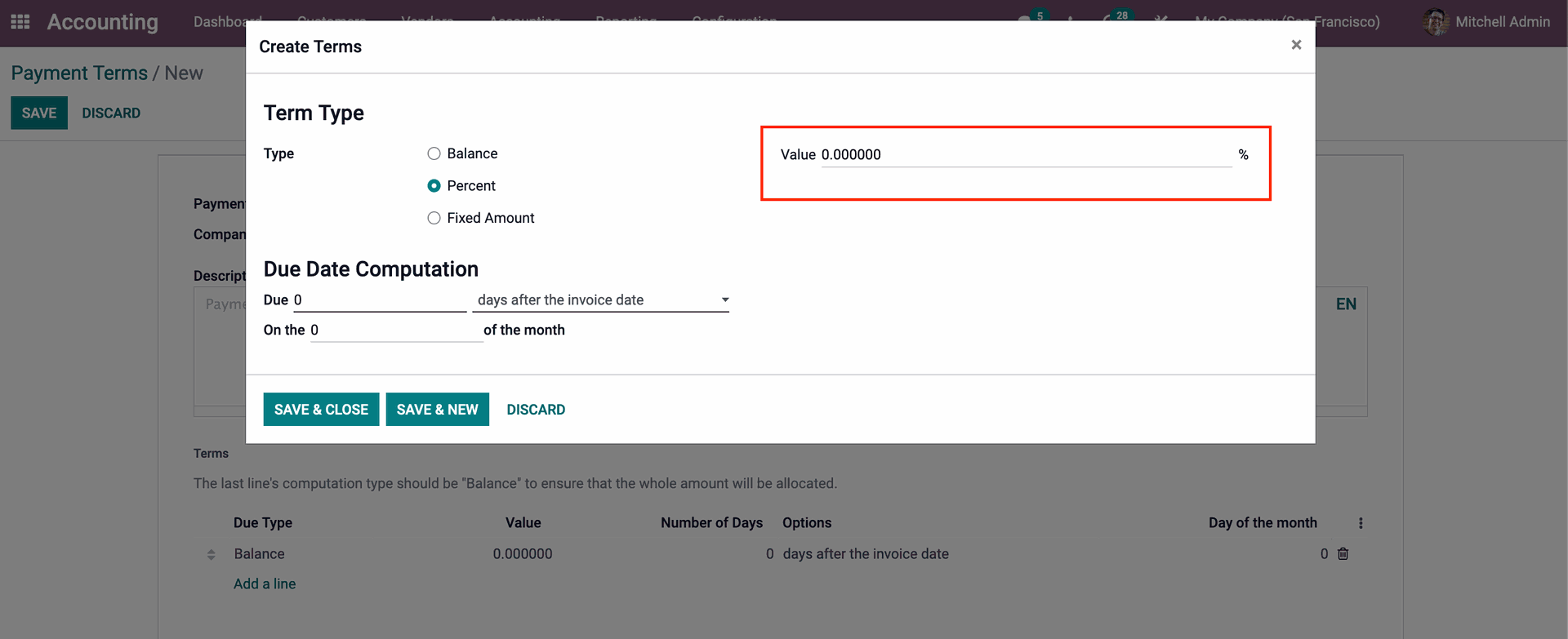
Task: Select the Fixed Amount radio button
Action: (x=434, y=218)
